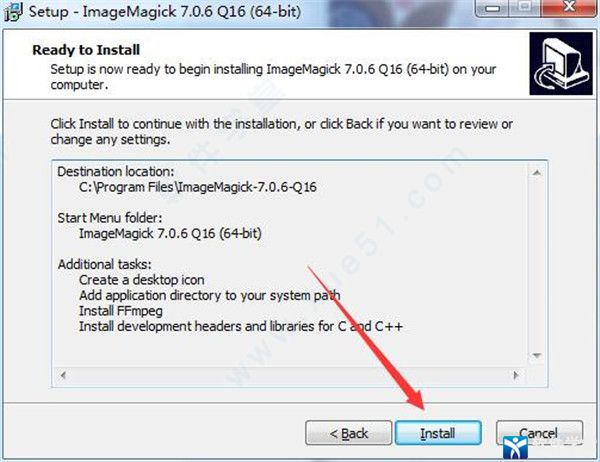Click the "Create a desktop icon" line

click(142, 280)
